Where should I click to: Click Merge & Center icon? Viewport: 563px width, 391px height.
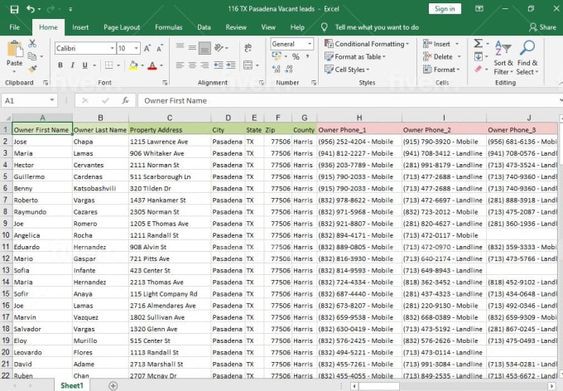[x=248, y=65]
